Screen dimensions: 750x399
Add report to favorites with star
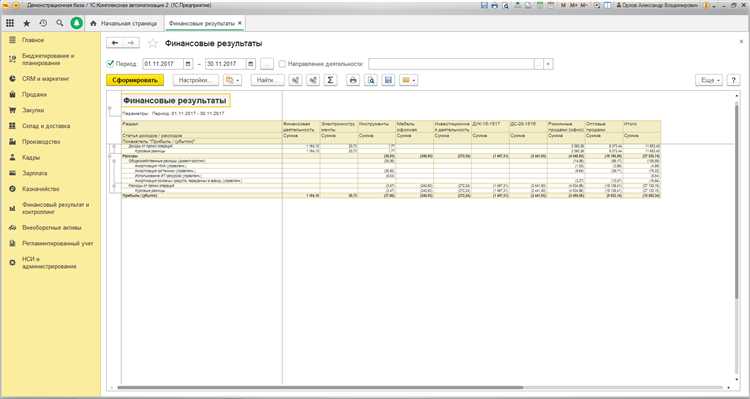coord(153,44)
